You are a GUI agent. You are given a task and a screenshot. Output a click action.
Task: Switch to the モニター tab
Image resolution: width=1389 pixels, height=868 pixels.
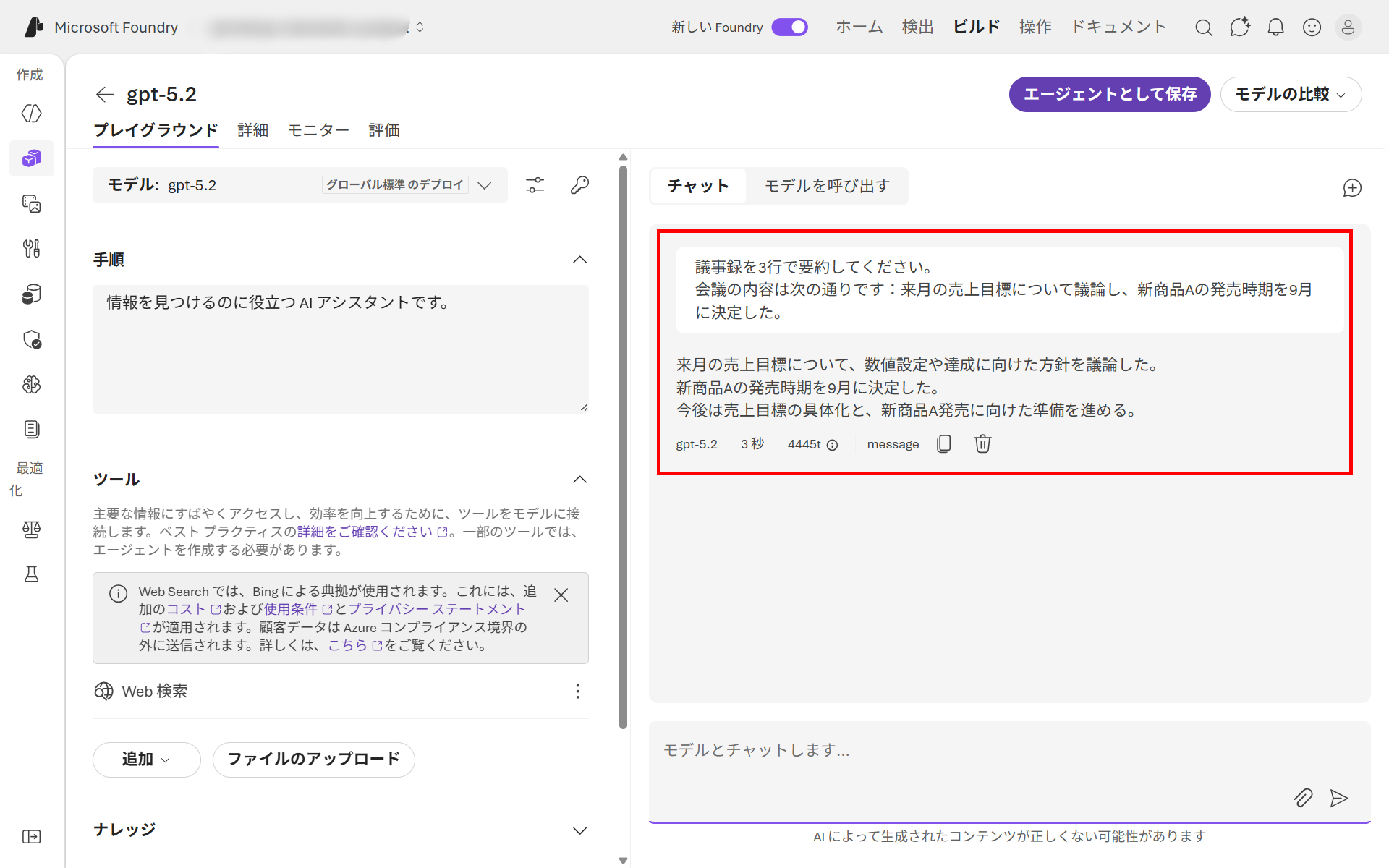pyautogui.click(x=318, y=130)
